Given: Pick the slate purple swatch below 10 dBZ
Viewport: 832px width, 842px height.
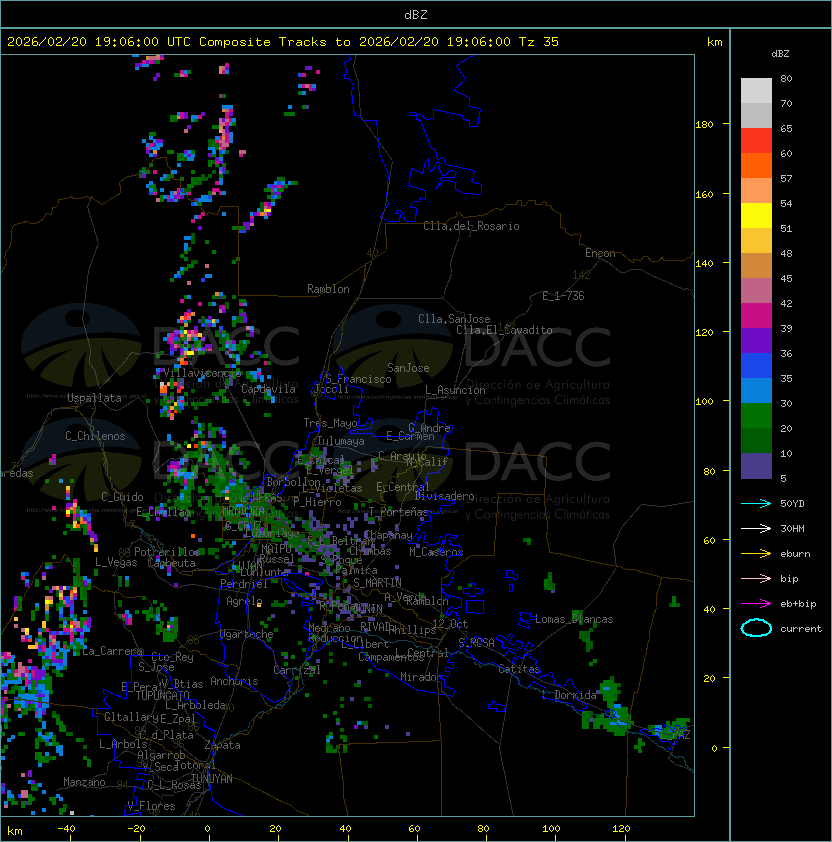Looking at the screenshot, I should coord(756,466).
